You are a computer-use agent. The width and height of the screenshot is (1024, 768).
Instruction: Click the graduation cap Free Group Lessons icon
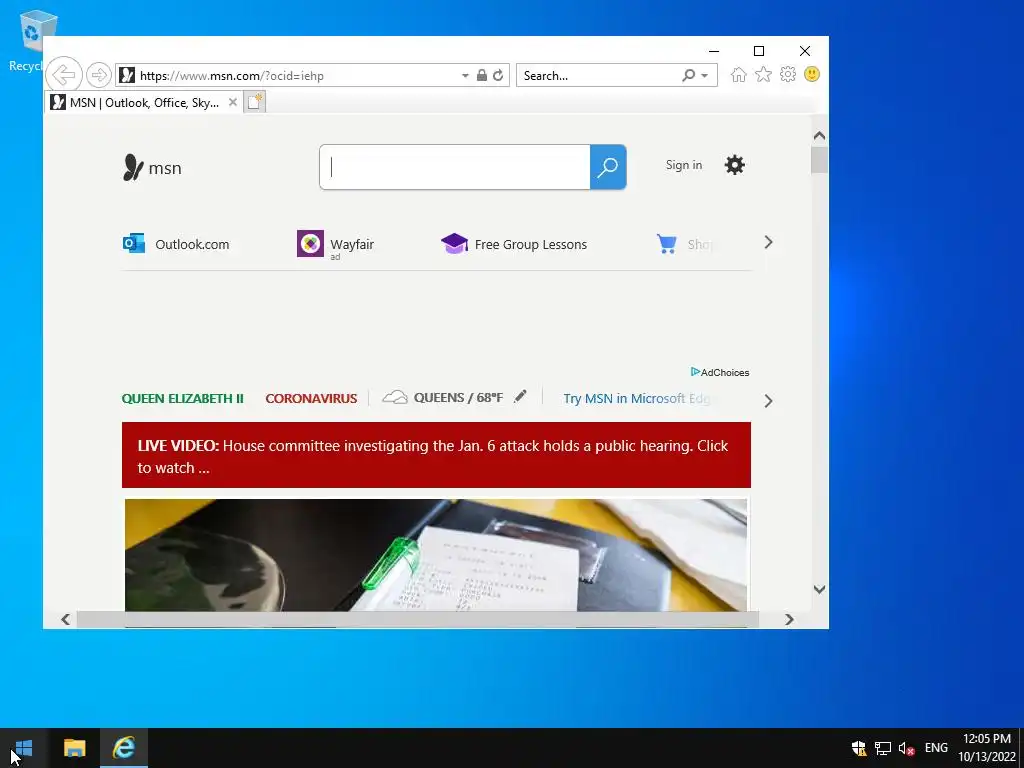pyautogui.click(x=454, y=244)
